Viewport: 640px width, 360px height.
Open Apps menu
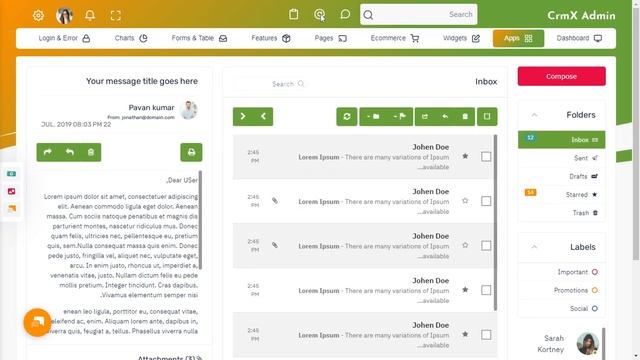[x=518, y=38]
